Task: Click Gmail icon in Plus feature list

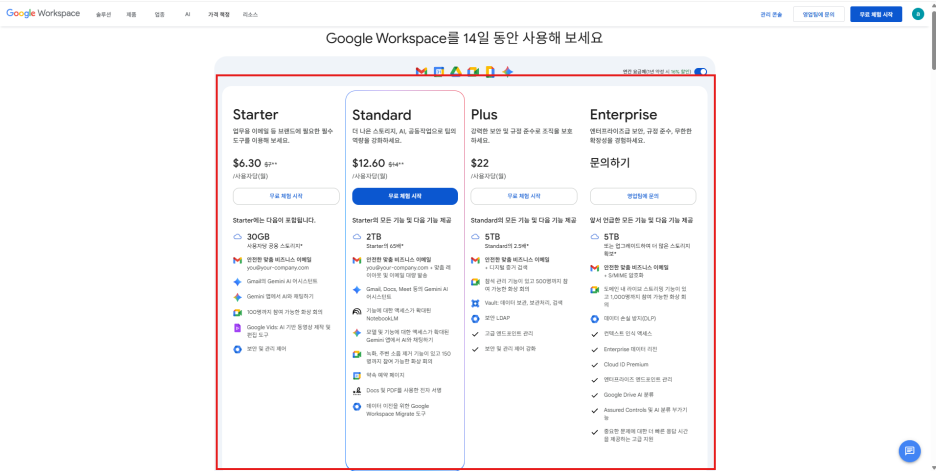Action: (x=475, y=260)
